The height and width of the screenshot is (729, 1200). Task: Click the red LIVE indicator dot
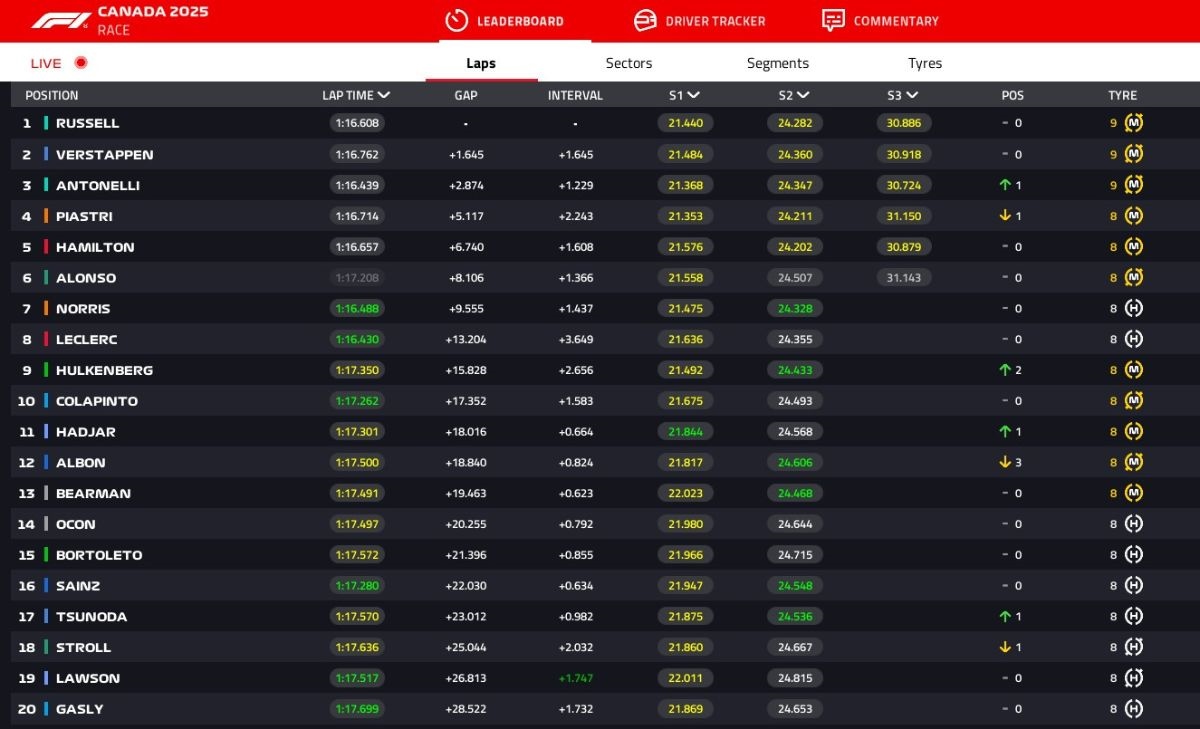pyautogui.click(x=81, y=63)
